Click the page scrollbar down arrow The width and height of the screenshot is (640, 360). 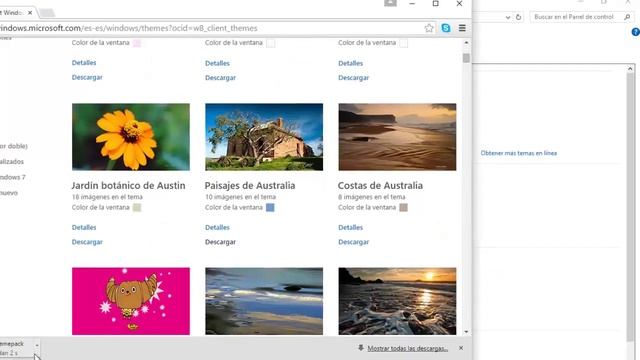(466, 332)
